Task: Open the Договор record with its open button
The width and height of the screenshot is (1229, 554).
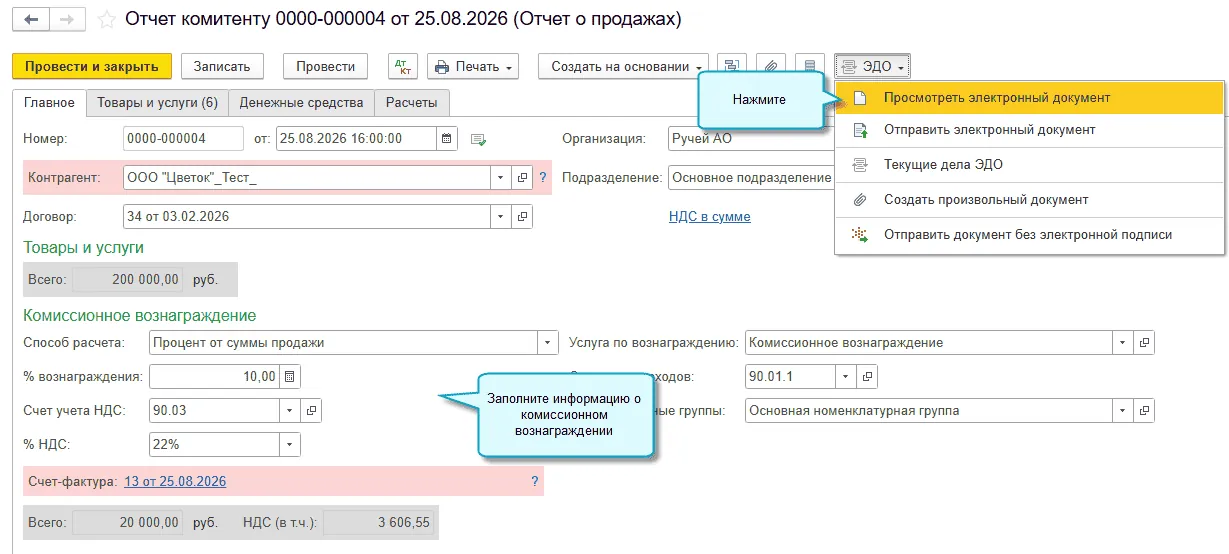Action: pyautogui.click(x=523, y=216)
